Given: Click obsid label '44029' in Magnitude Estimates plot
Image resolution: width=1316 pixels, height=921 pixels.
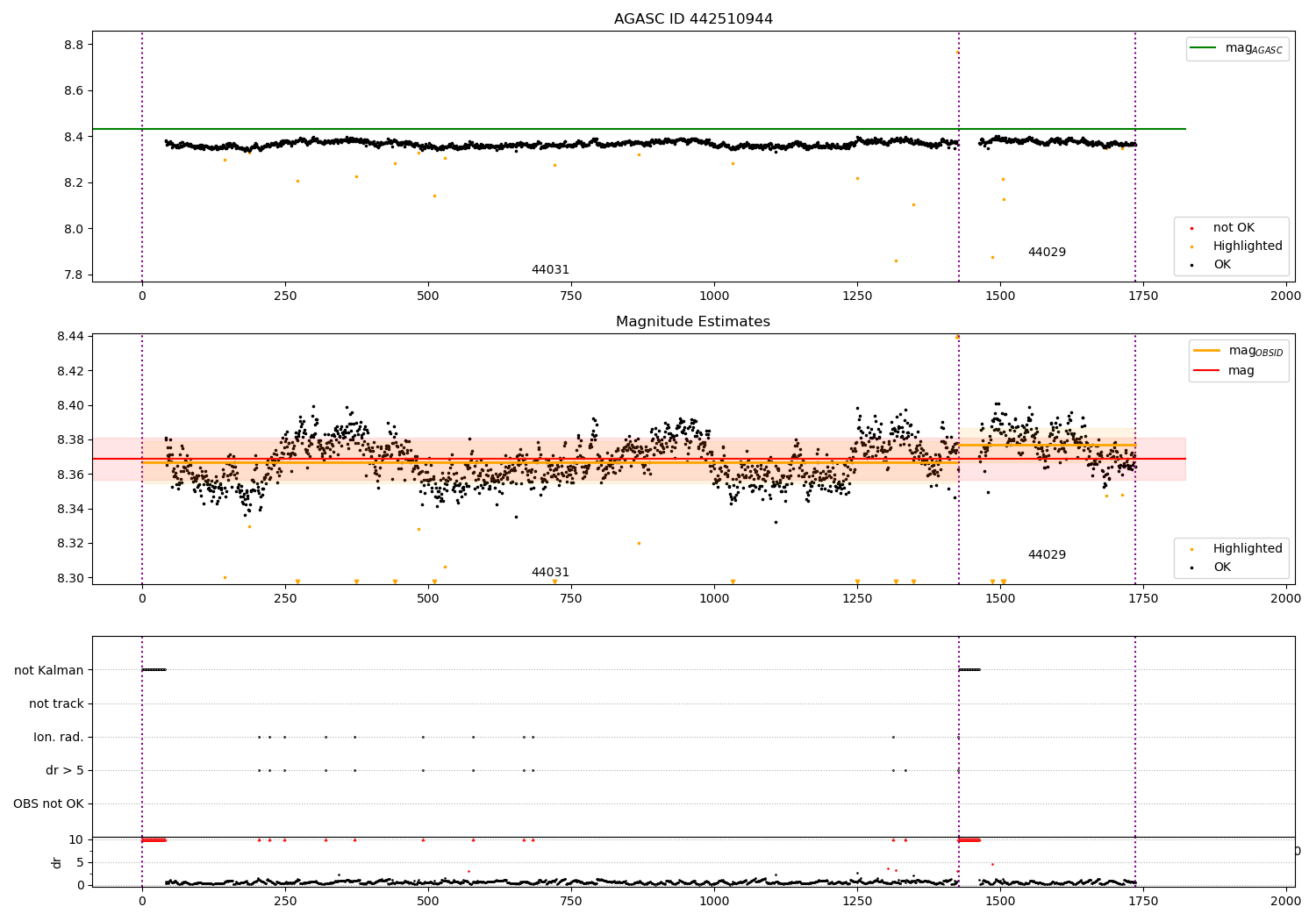Looking at the screenshot, I should point(1047,555).
